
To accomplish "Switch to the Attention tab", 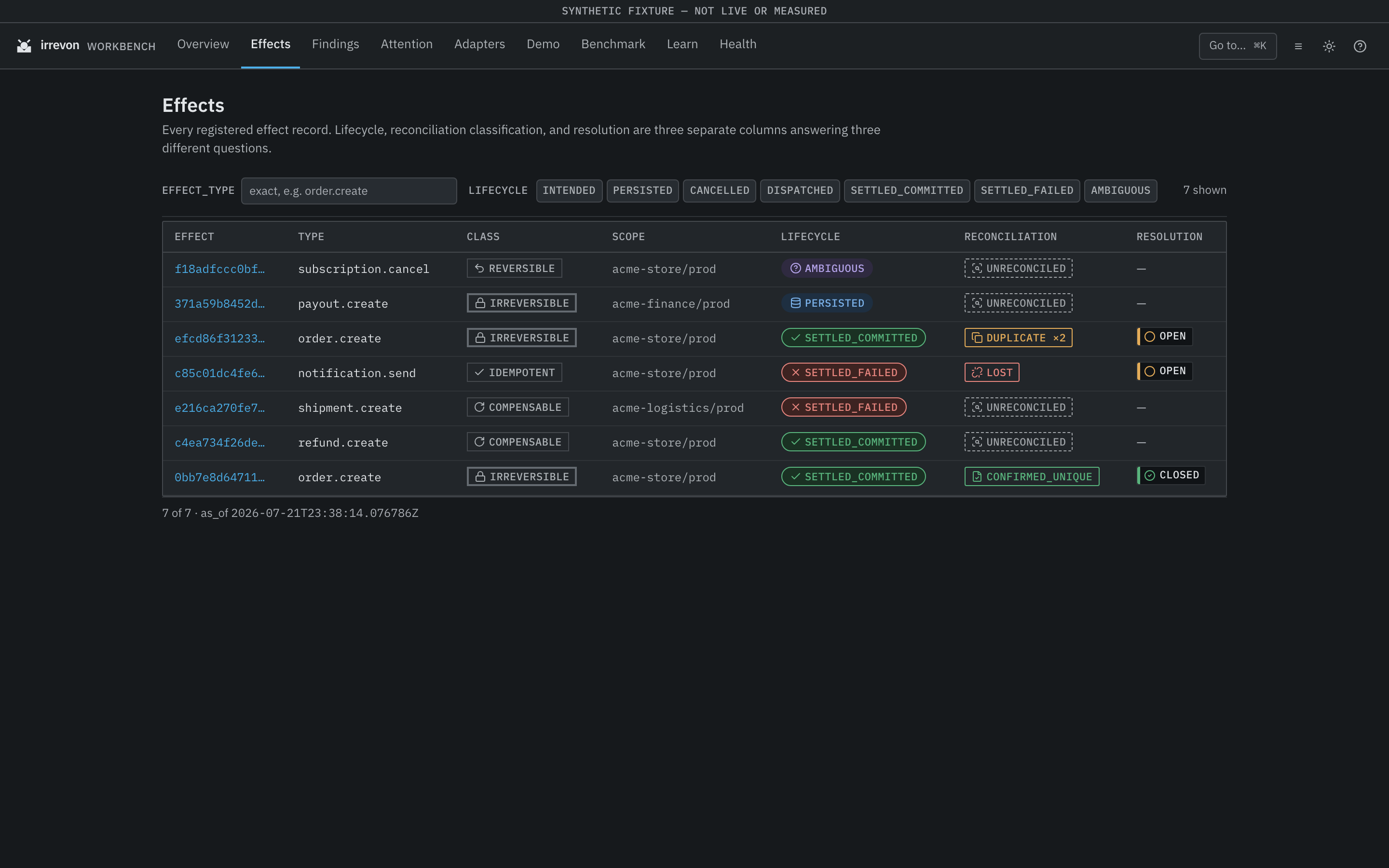I will (x=407, y=44).
